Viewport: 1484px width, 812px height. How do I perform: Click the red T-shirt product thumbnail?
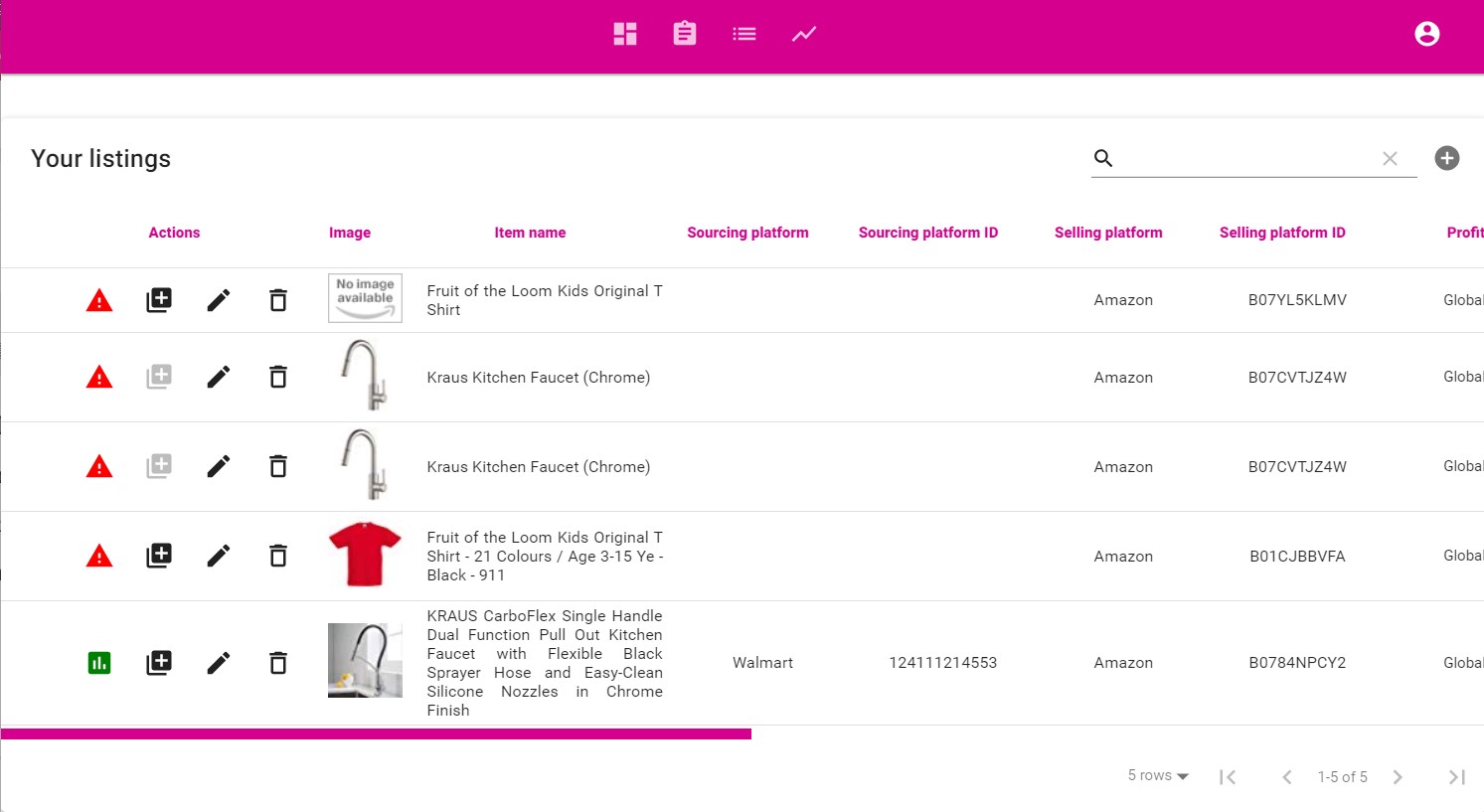365,555
